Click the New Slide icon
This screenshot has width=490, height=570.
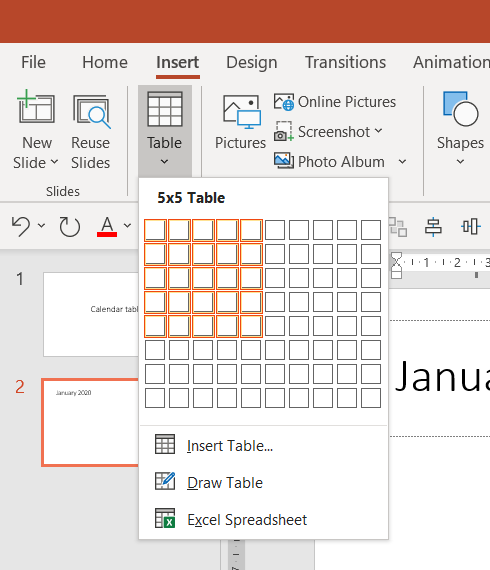(36, 107)
